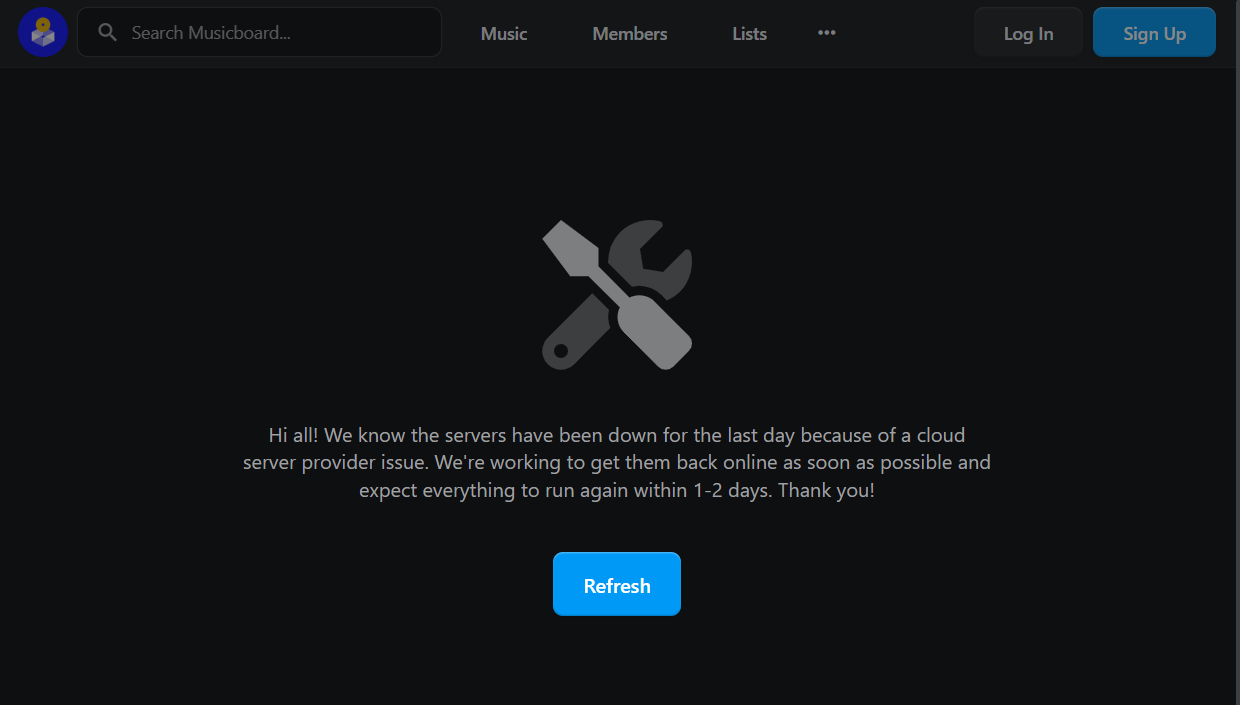Click the Search Musicboard input field
This screenshot has height=705, width=1240.
260,31
